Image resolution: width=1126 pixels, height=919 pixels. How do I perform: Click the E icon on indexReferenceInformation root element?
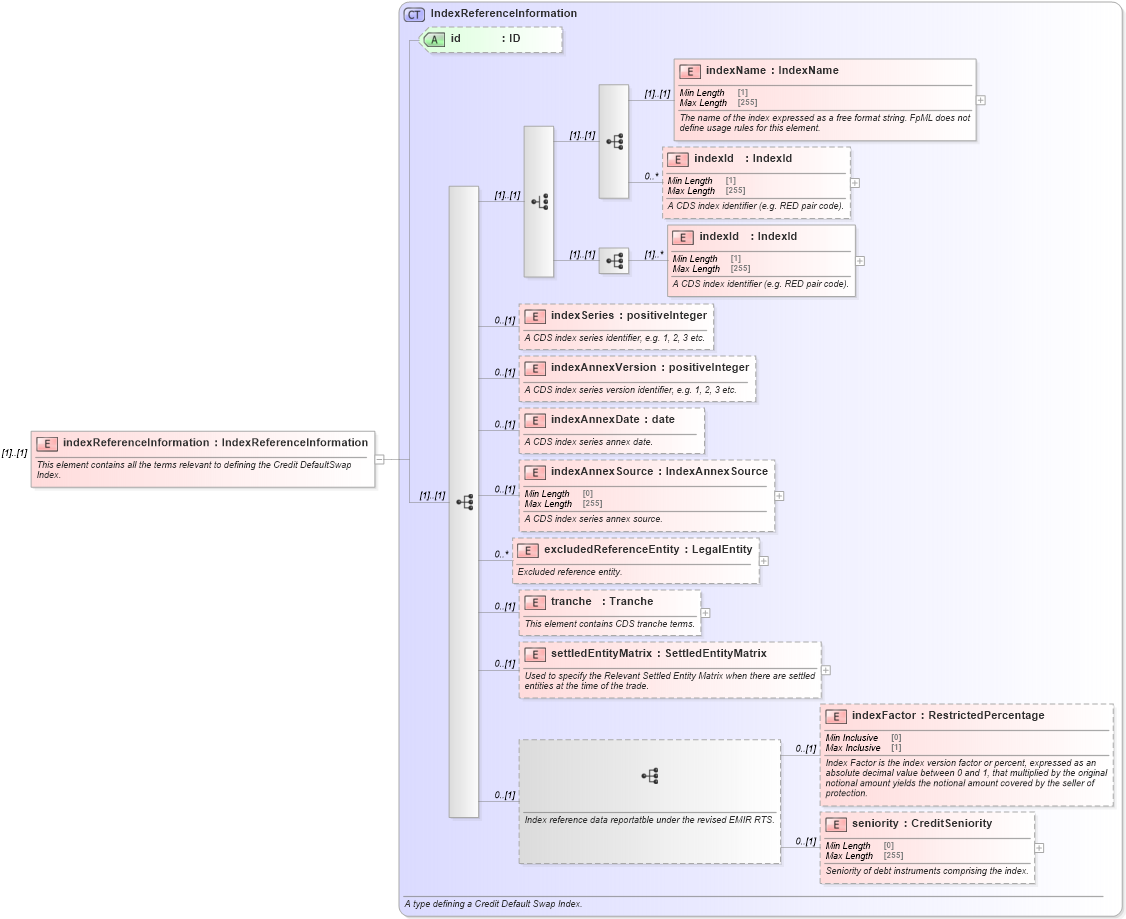pyautogui.click(x=45, y=442)
